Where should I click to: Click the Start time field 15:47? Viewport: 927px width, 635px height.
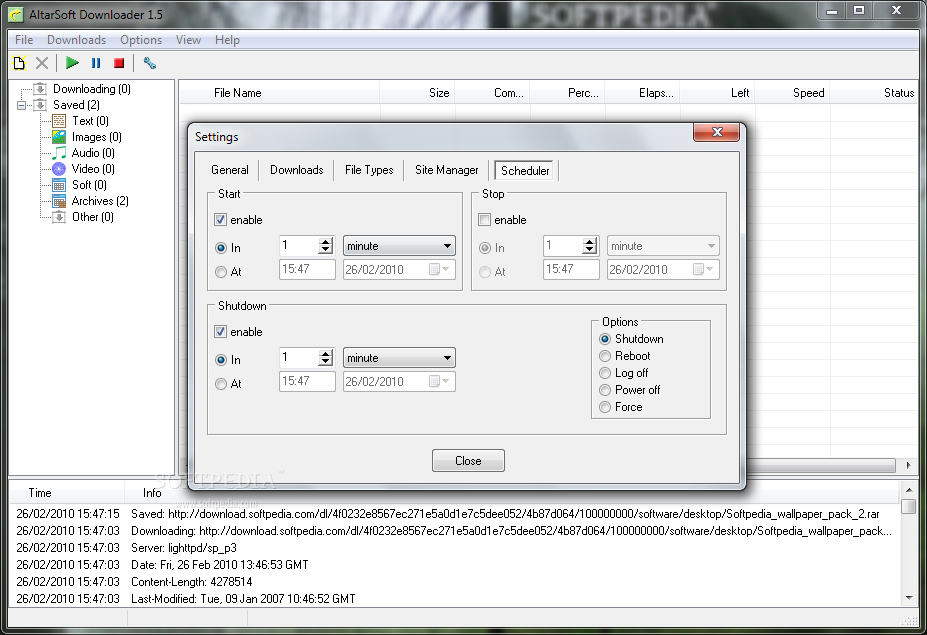307,270
